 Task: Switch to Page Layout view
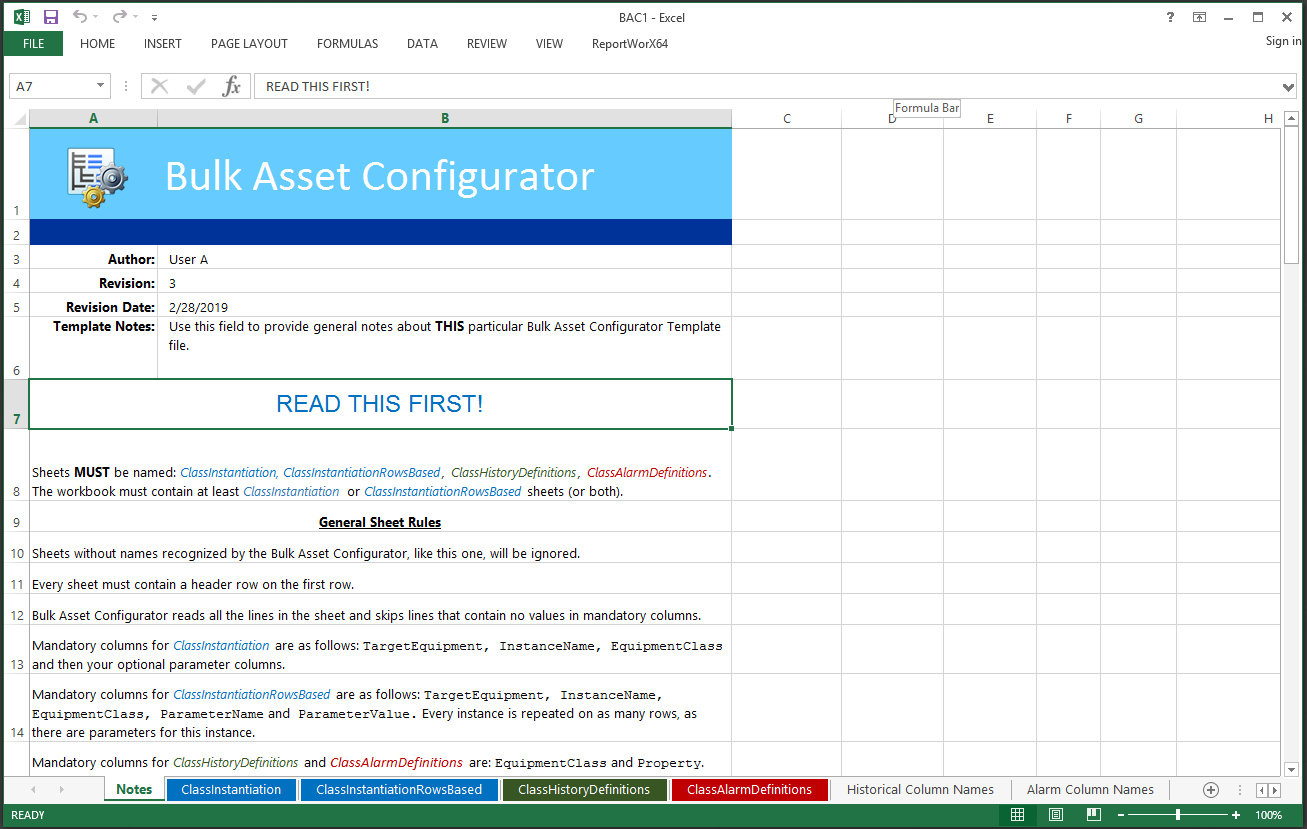(1056, 815)
